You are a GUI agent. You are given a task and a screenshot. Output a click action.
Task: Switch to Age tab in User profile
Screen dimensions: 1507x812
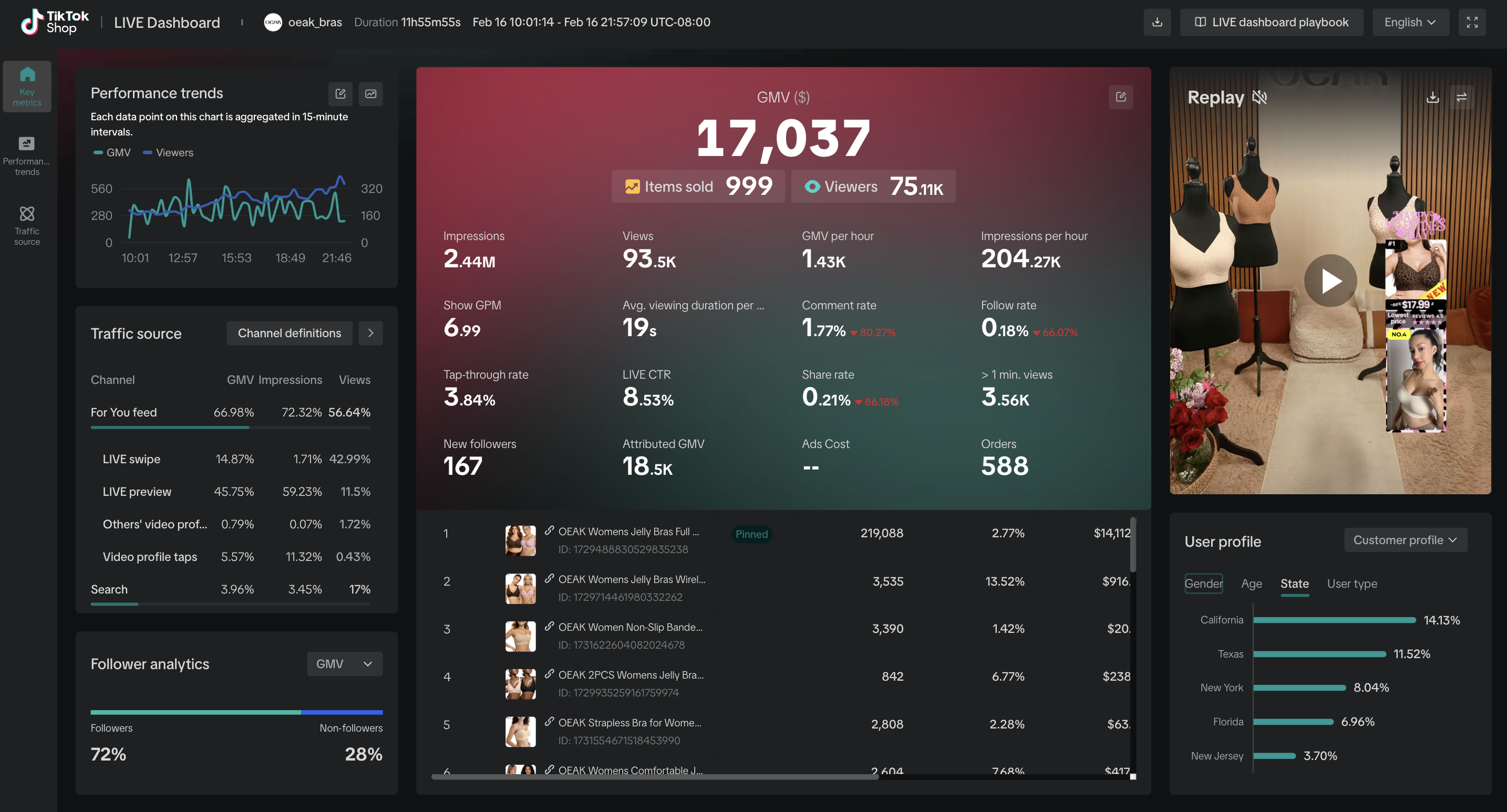(1251, 584)
